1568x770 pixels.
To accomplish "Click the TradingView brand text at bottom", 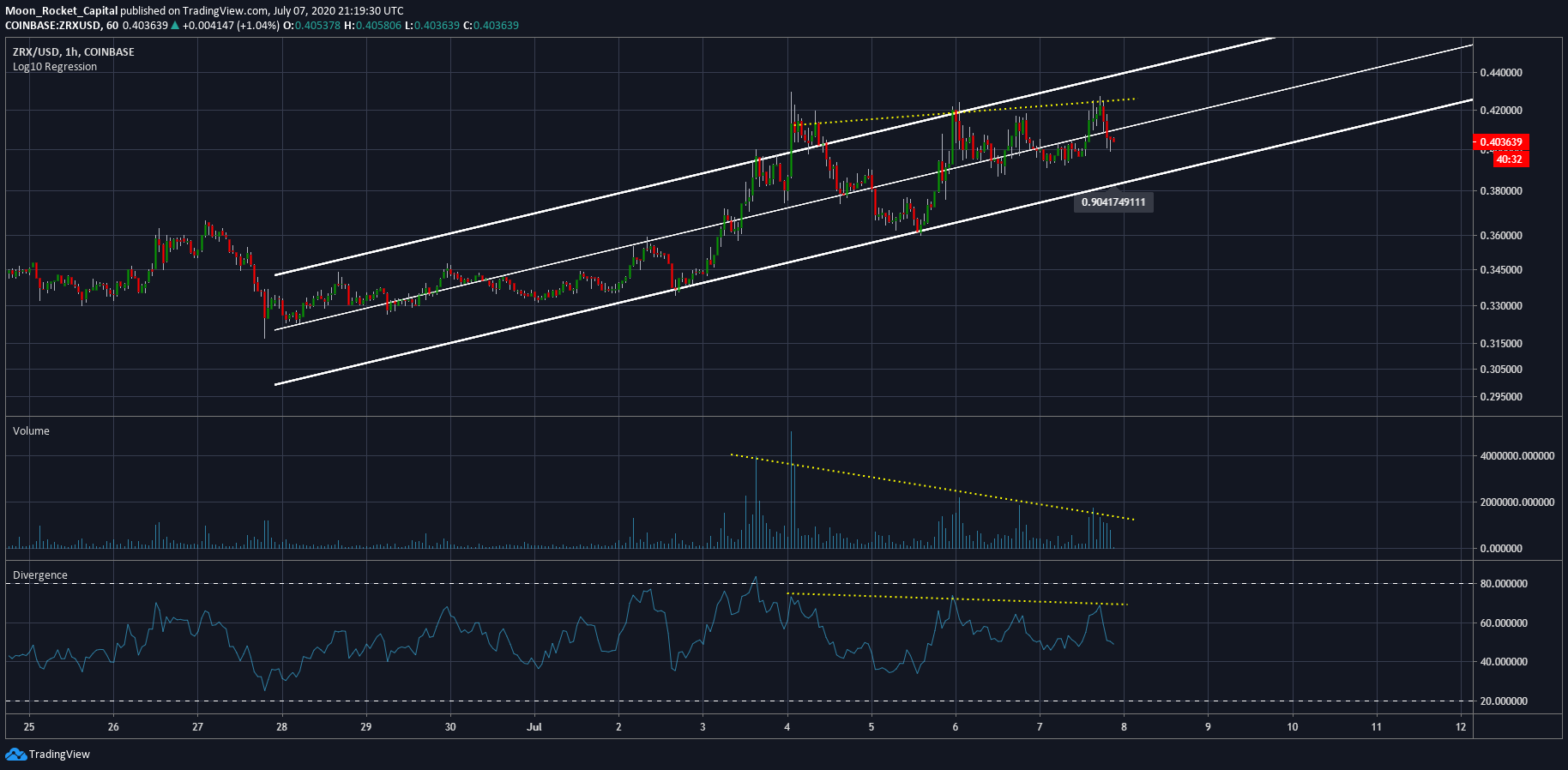I will (x=59, y=755).
